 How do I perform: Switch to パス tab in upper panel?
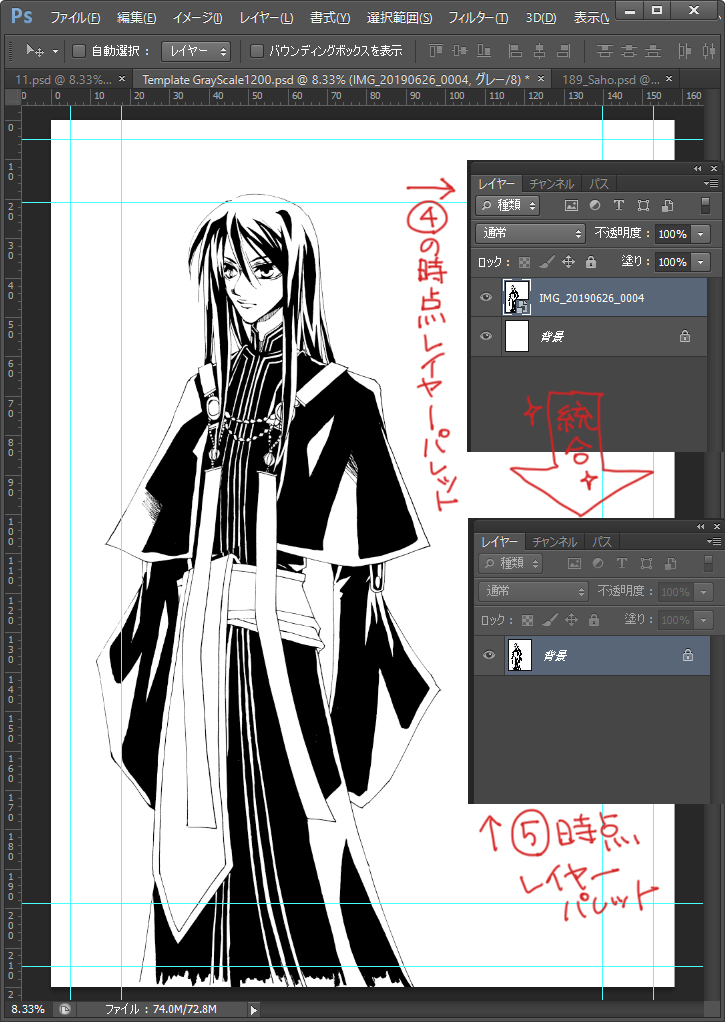click(x=599, y=184)
